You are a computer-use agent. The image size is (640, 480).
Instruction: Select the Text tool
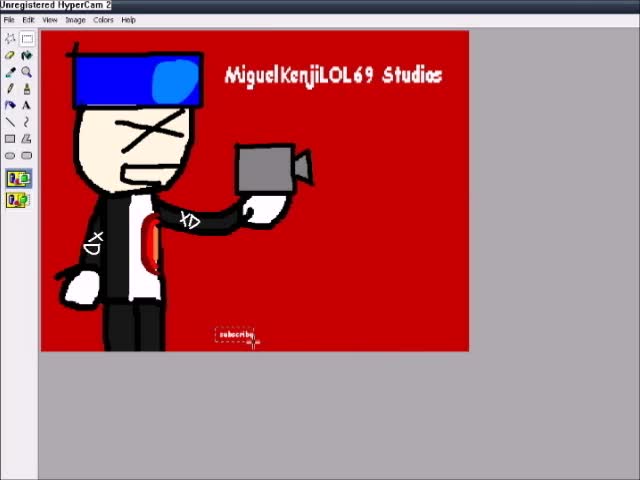click(27, 106)
